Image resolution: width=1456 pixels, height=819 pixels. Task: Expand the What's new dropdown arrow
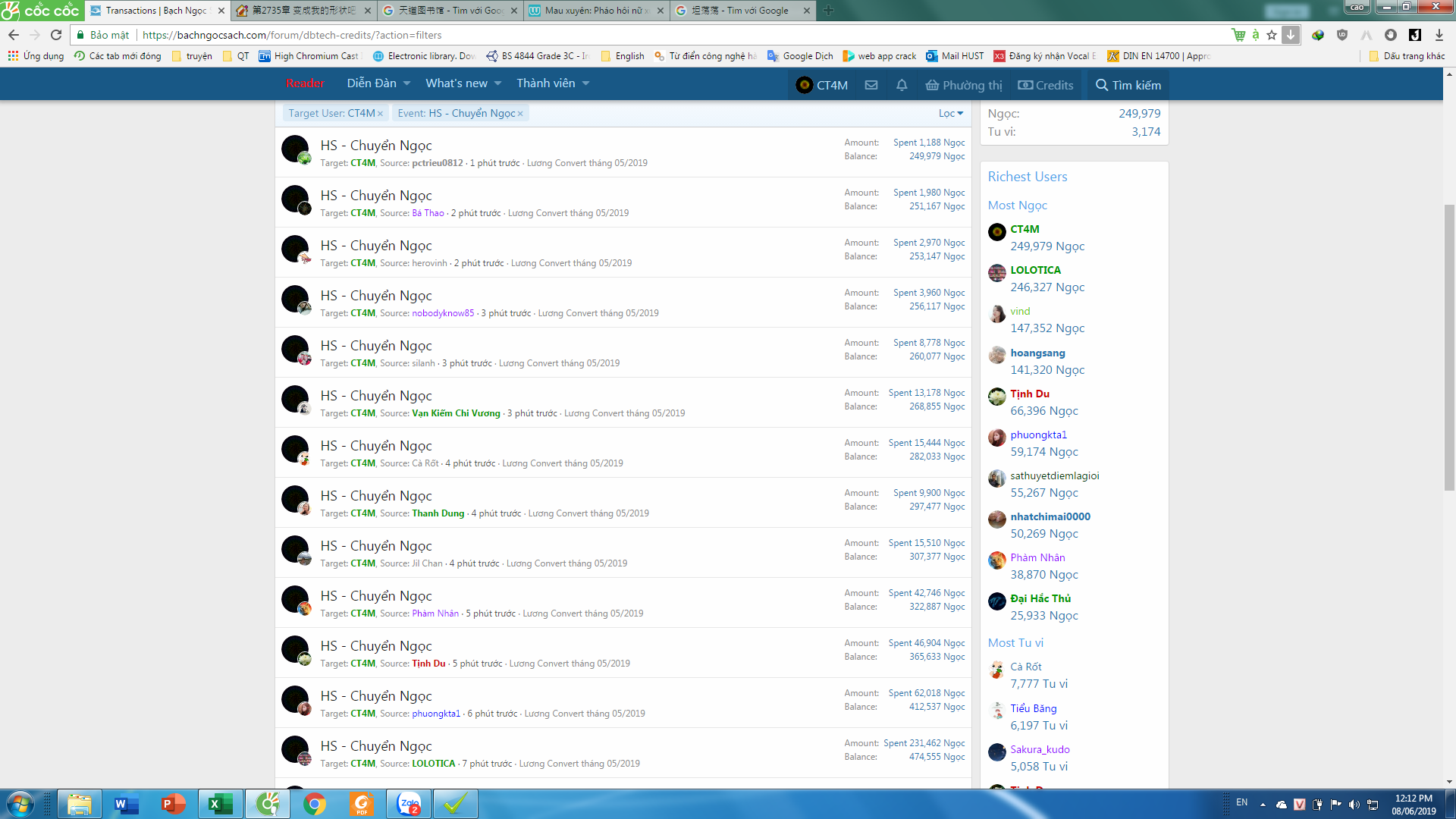(498, 83)
